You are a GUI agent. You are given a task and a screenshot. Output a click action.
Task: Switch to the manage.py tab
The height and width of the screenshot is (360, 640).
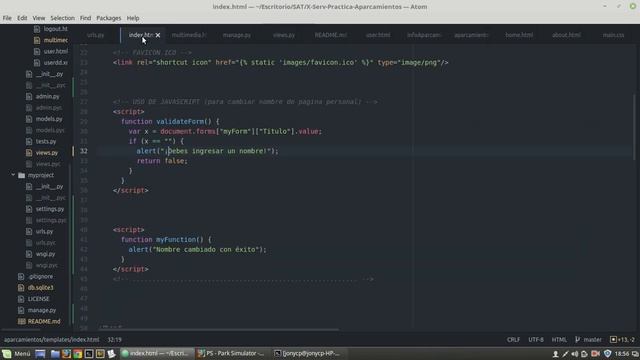237,35
